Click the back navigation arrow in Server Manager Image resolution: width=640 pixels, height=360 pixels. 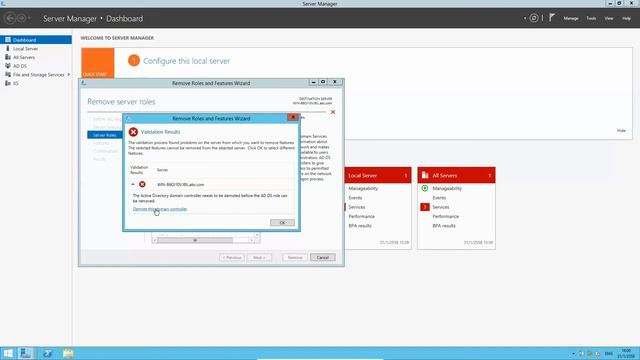coord(10,18)
